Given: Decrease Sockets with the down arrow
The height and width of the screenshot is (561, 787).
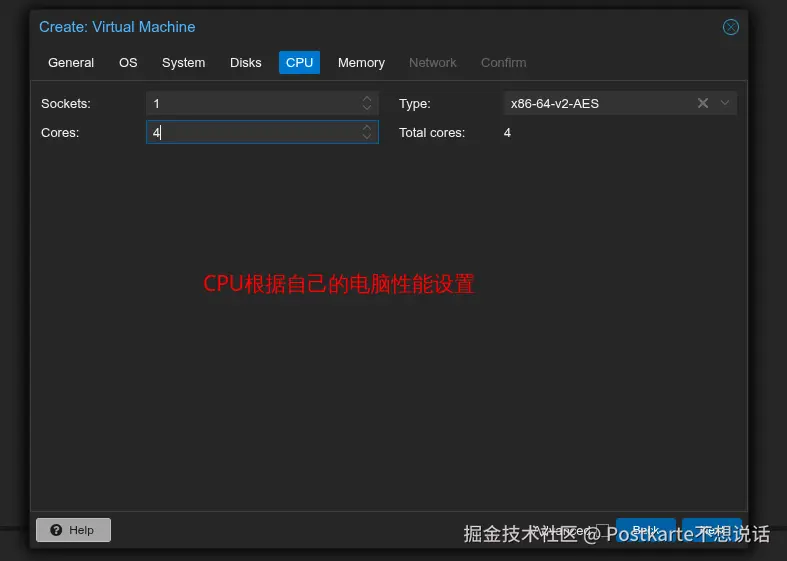Looking at the screenshot, I should (x=367, y=108).
